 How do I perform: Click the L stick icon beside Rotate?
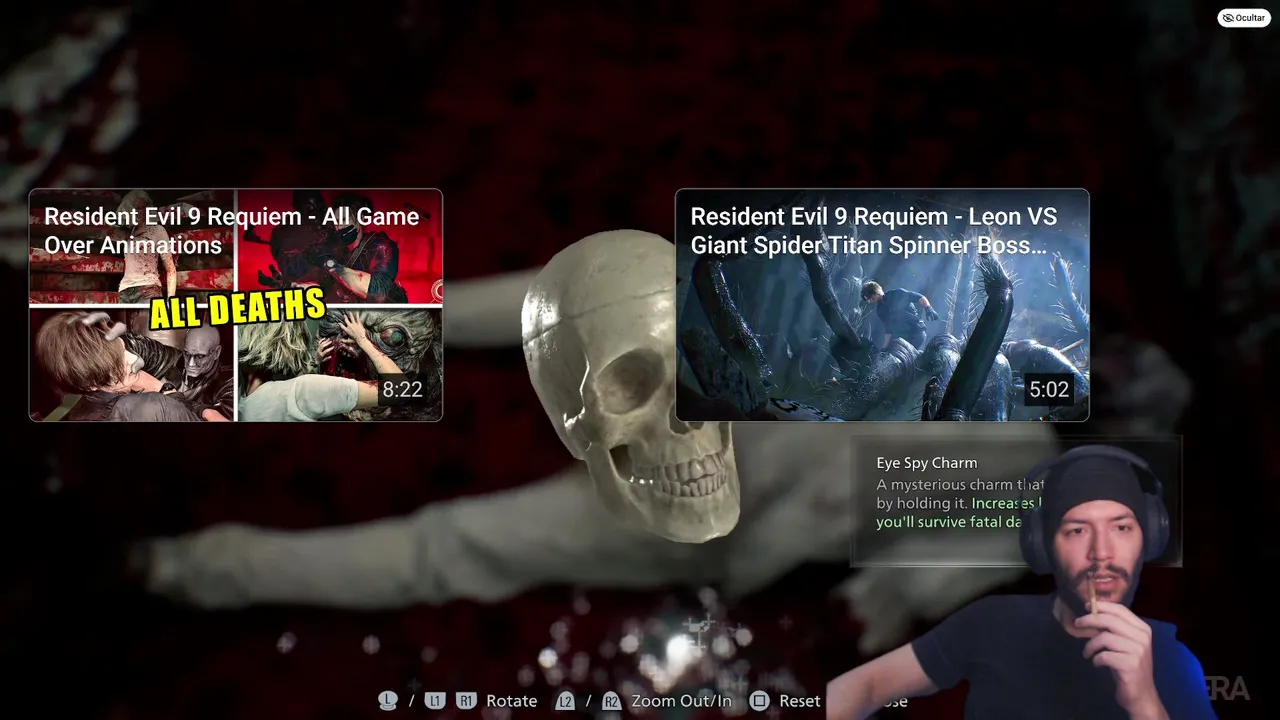click(388, 700)
